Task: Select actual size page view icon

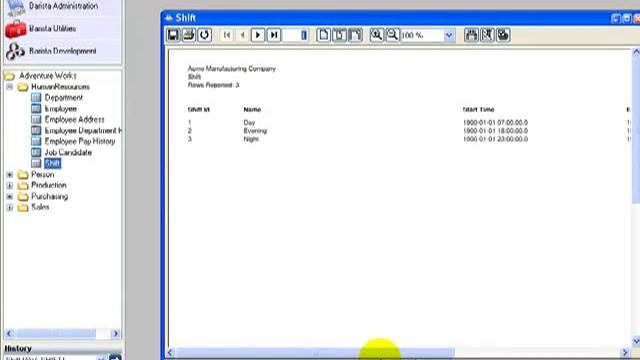Action: pos(324,35)
